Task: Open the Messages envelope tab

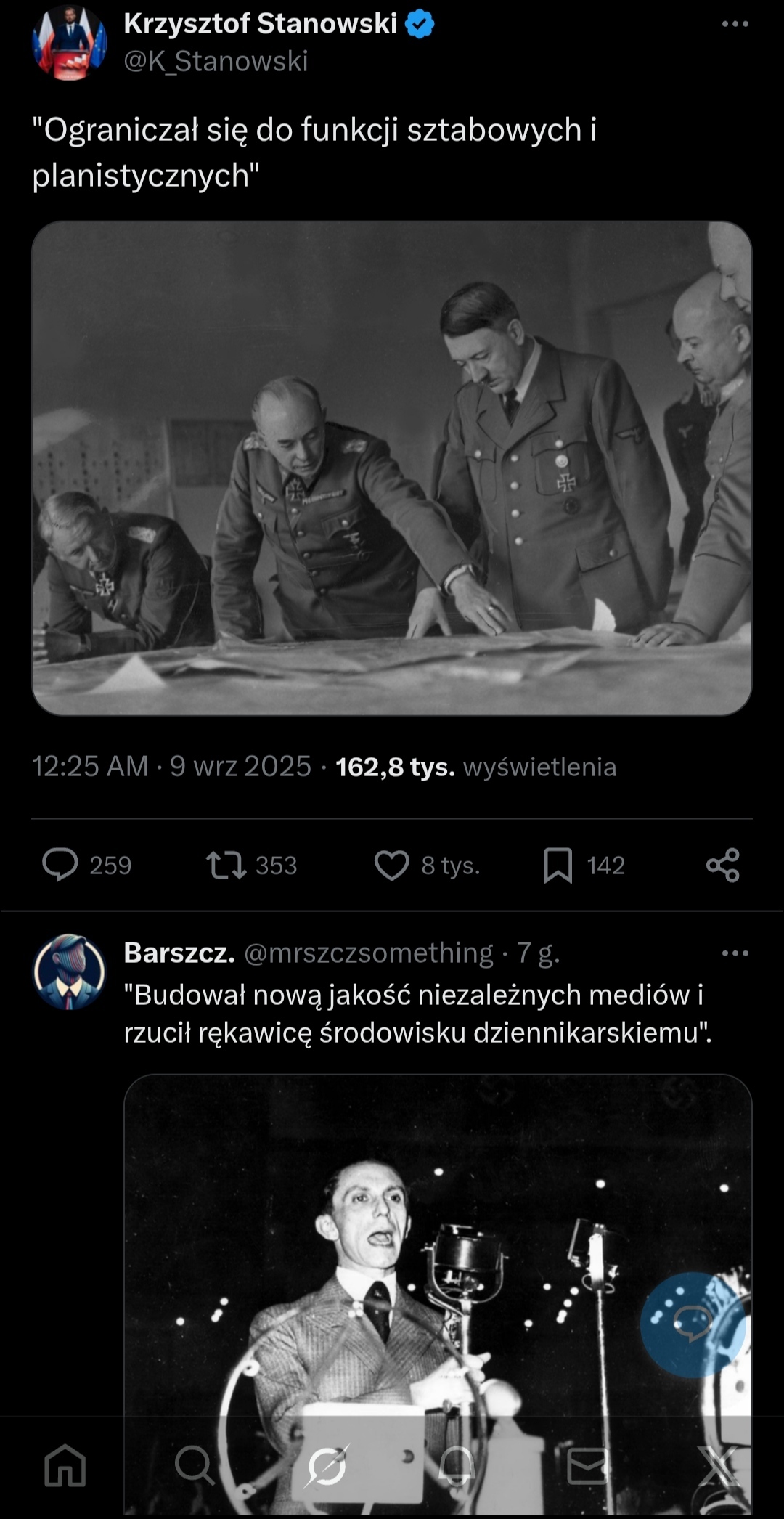Action: 587,1465
